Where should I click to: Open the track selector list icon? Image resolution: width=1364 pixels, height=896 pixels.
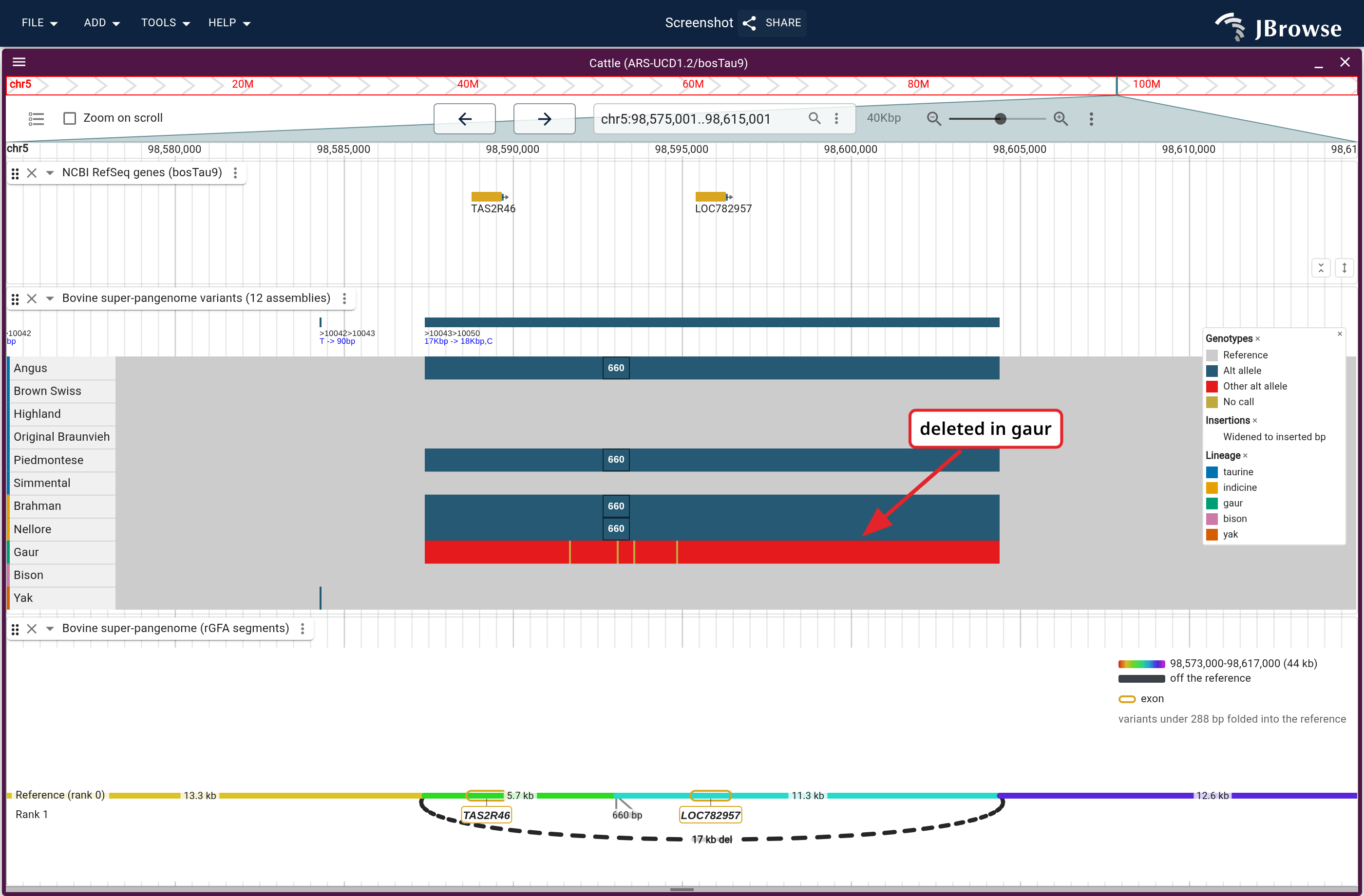(x=36, y=119)
